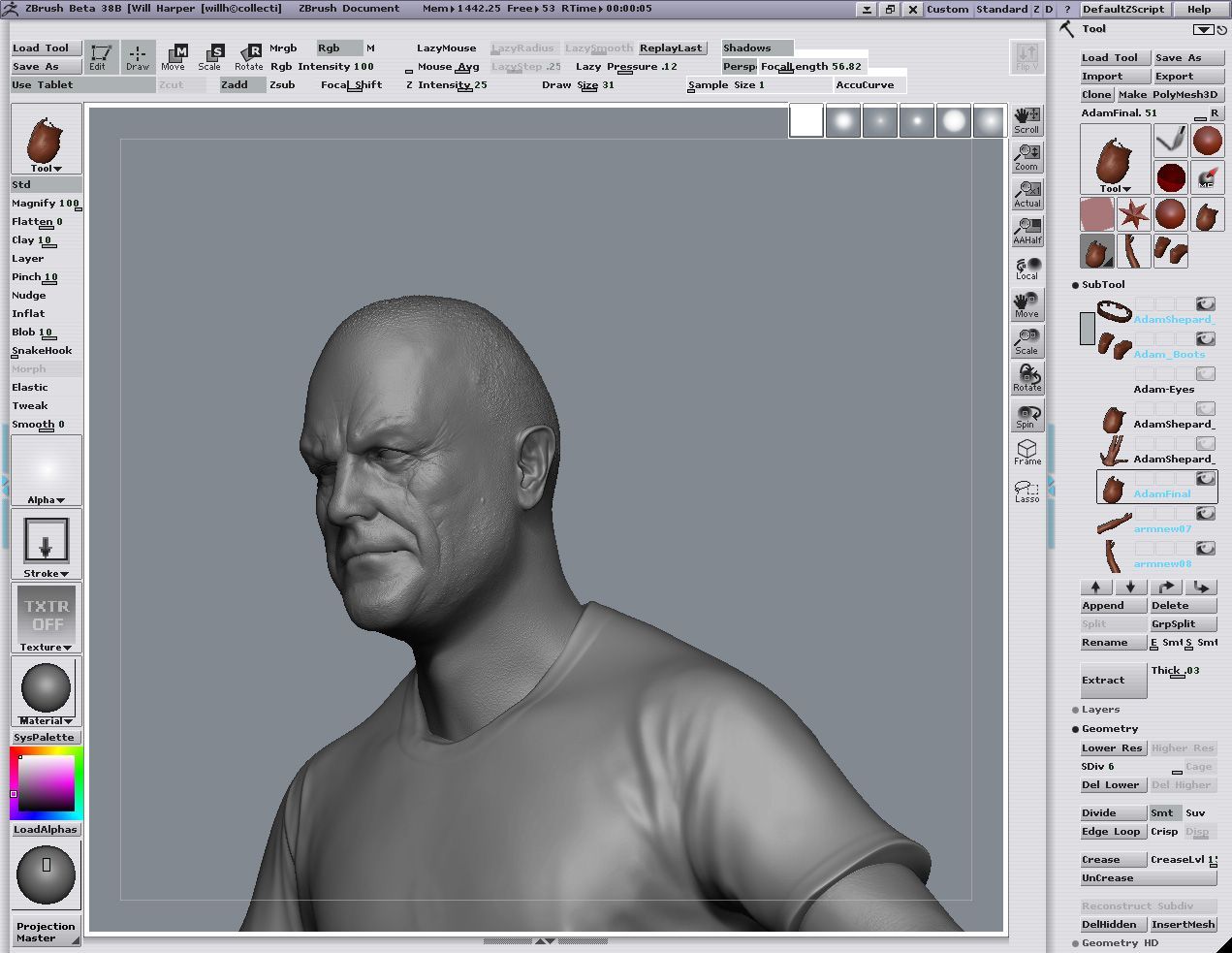This screenshot has width=1232, height=953.
Task: Toggle visibility of Adam_Boots subtool
Action: (1205, 339)
